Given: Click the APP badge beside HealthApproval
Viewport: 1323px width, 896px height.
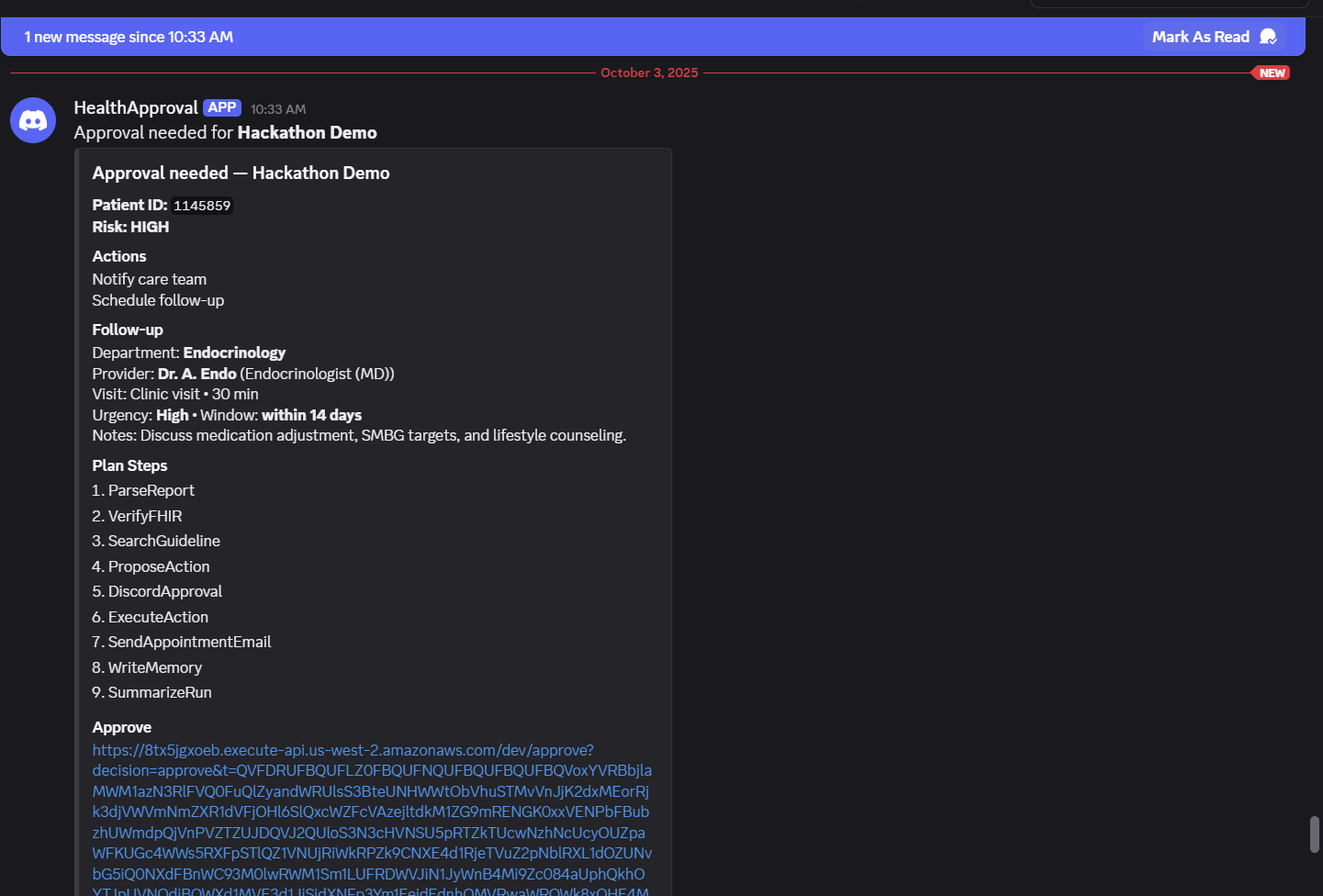Looking at the screenshot, I should click(x=222, y=107).
